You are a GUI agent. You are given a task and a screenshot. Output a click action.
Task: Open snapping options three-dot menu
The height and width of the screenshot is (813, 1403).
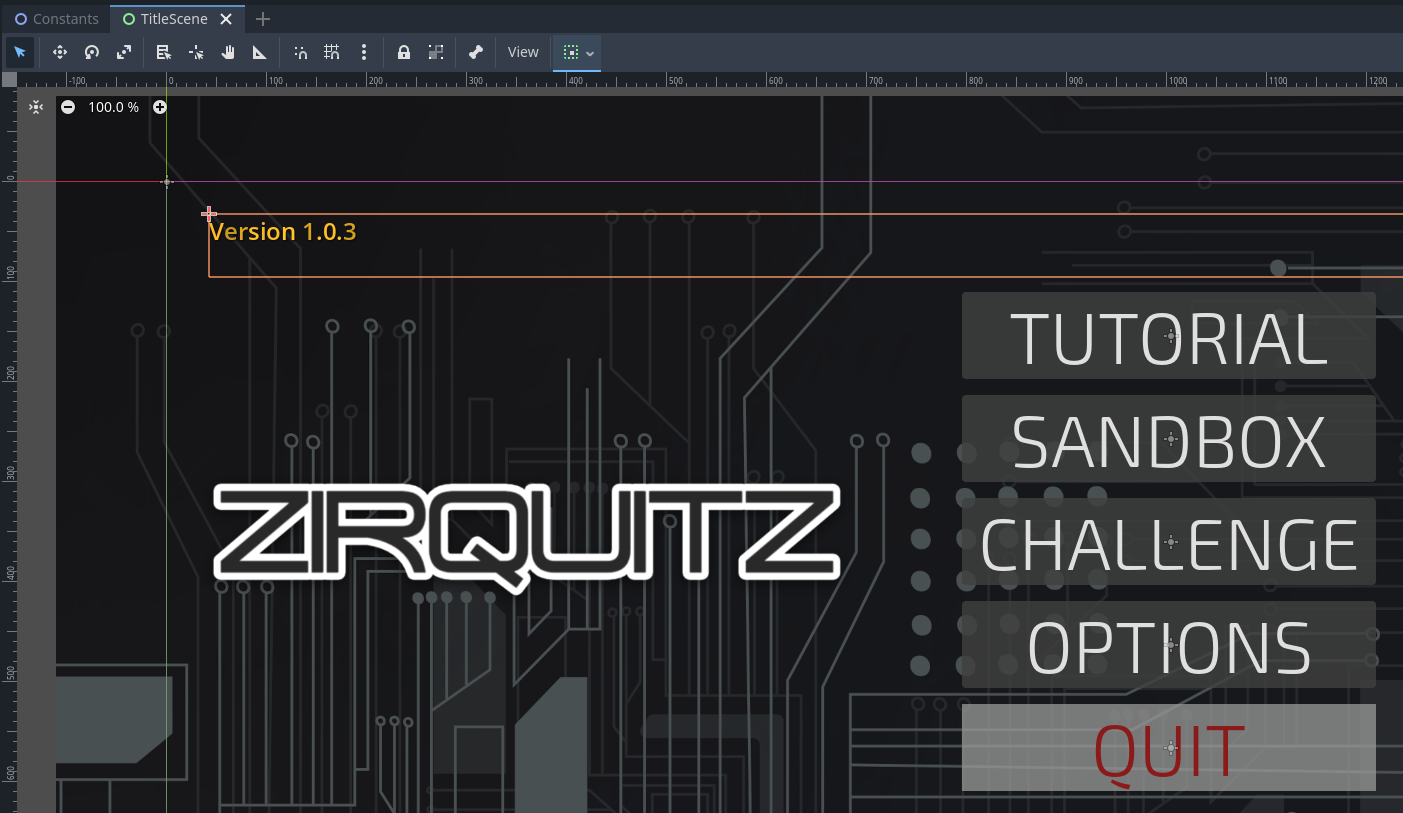pos(364,52)
